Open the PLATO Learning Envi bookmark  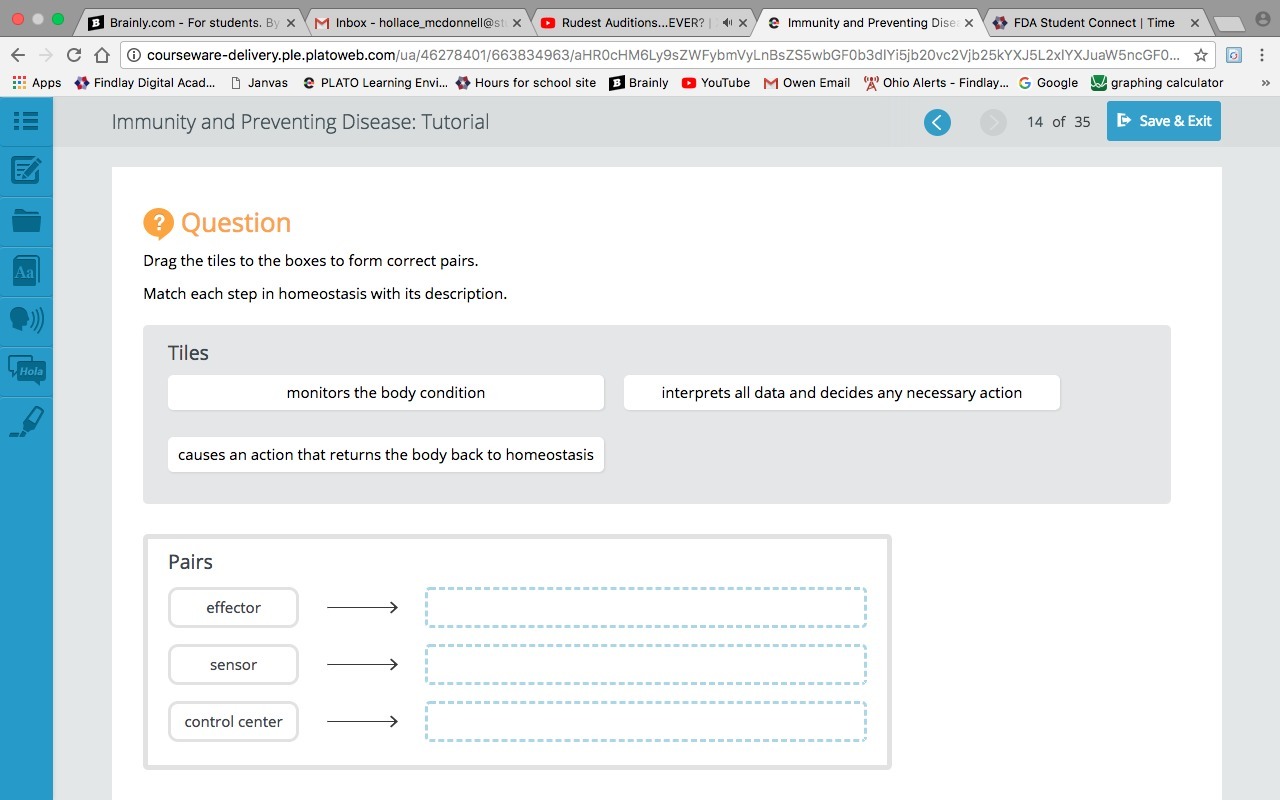(x=375, y=83)
